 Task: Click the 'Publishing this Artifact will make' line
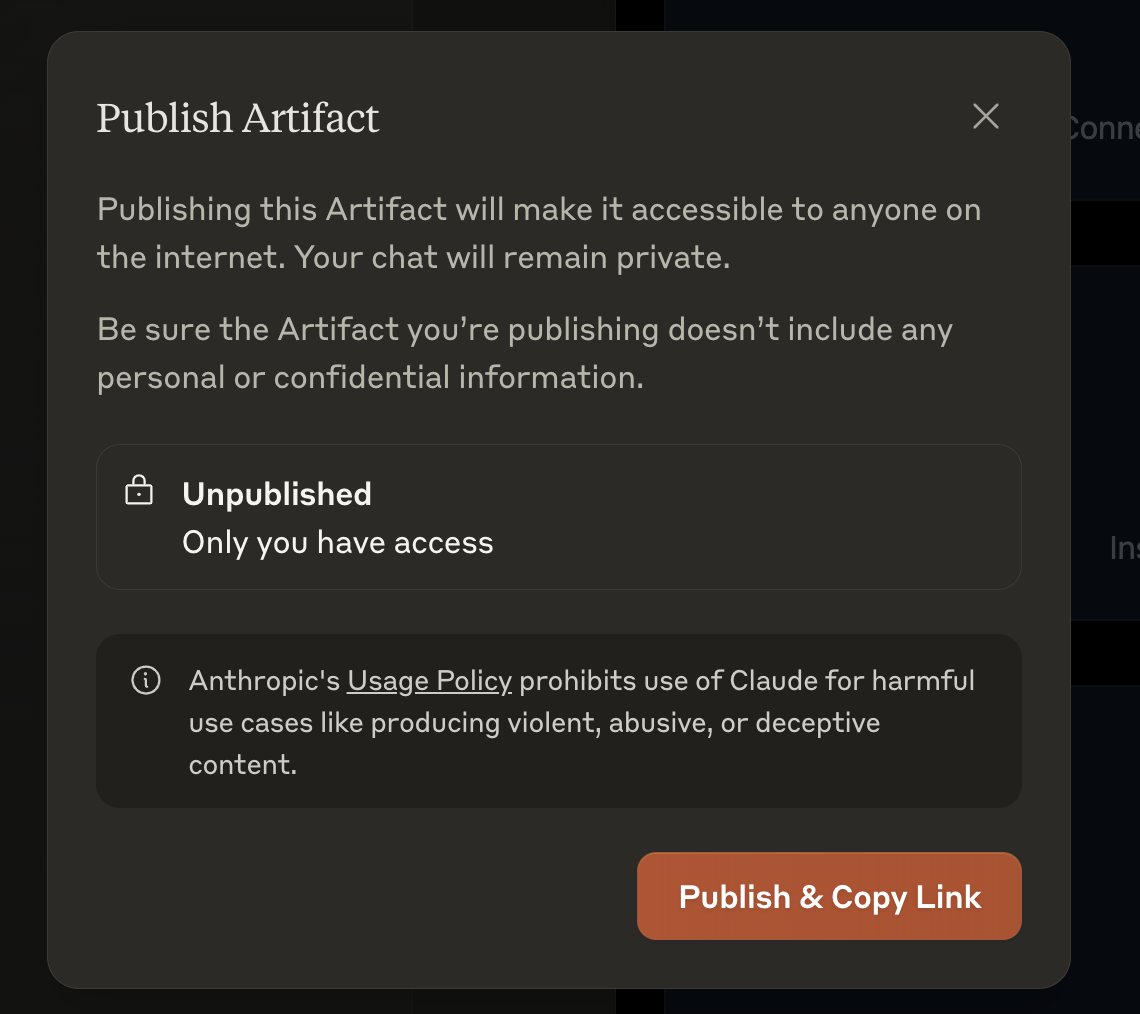539,210
